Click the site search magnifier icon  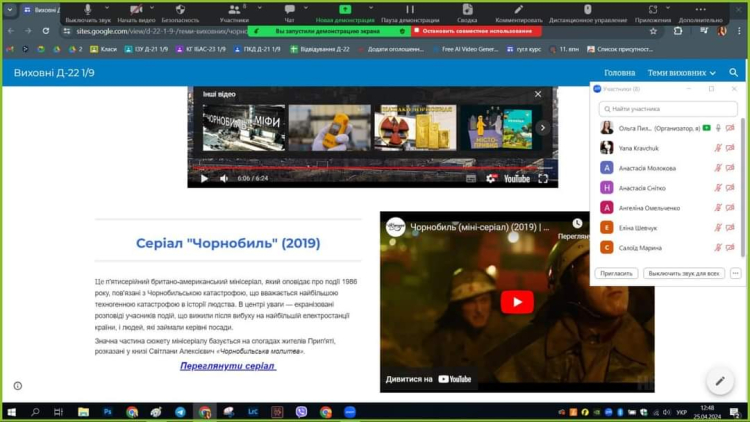click(733, 73)
